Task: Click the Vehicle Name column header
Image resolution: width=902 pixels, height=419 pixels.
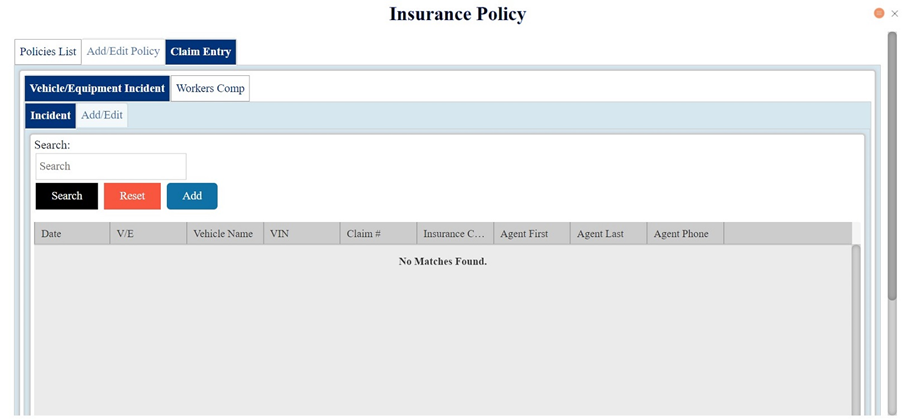Action: pos(225,234)
